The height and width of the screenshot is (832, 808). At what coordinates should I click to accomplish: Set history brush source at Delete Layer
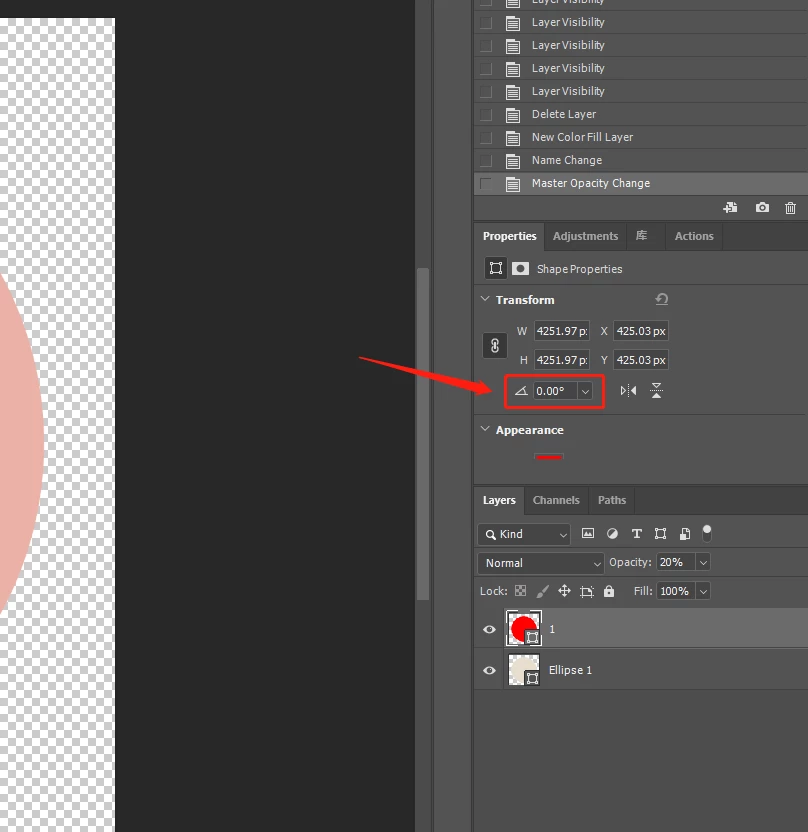485,115
